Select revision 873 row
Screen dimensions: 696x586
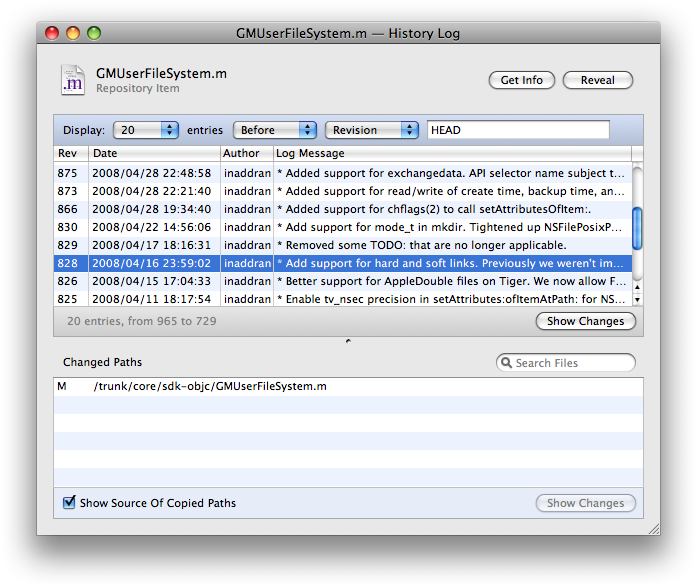point(343,191)
